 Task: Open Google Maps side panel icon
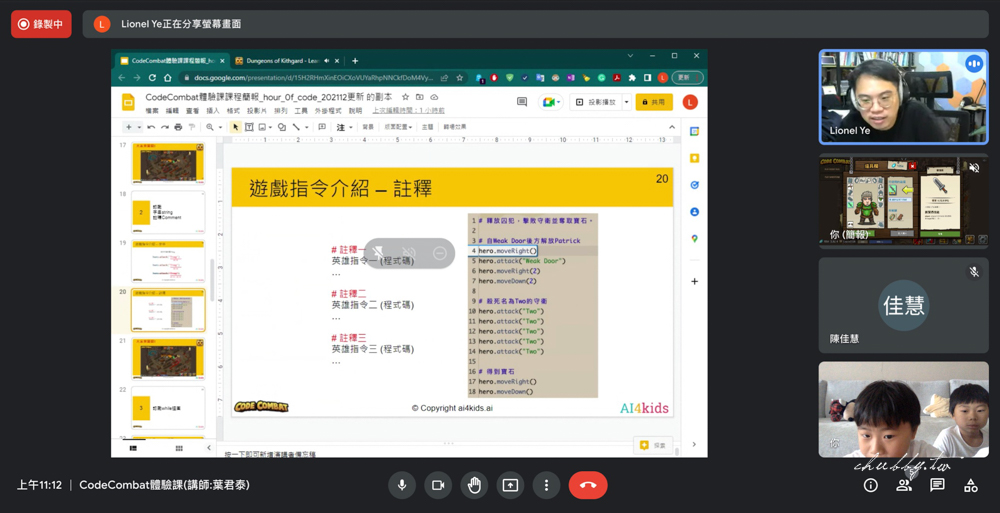click(695, 239)
